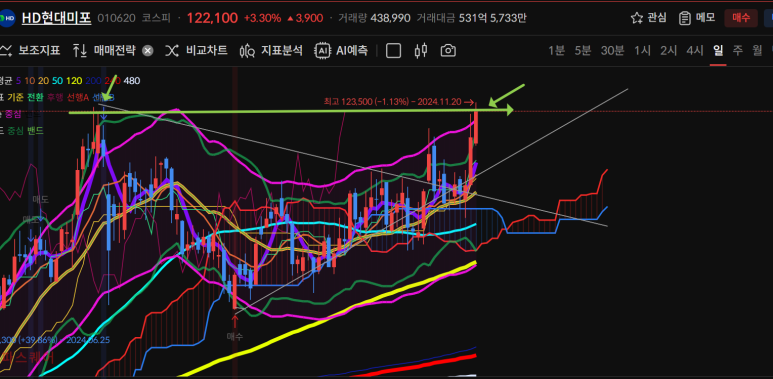Screen dimensions: 773x379
Task: Click the 거래량 438,990 volume value
Action: tap(374, 19)
